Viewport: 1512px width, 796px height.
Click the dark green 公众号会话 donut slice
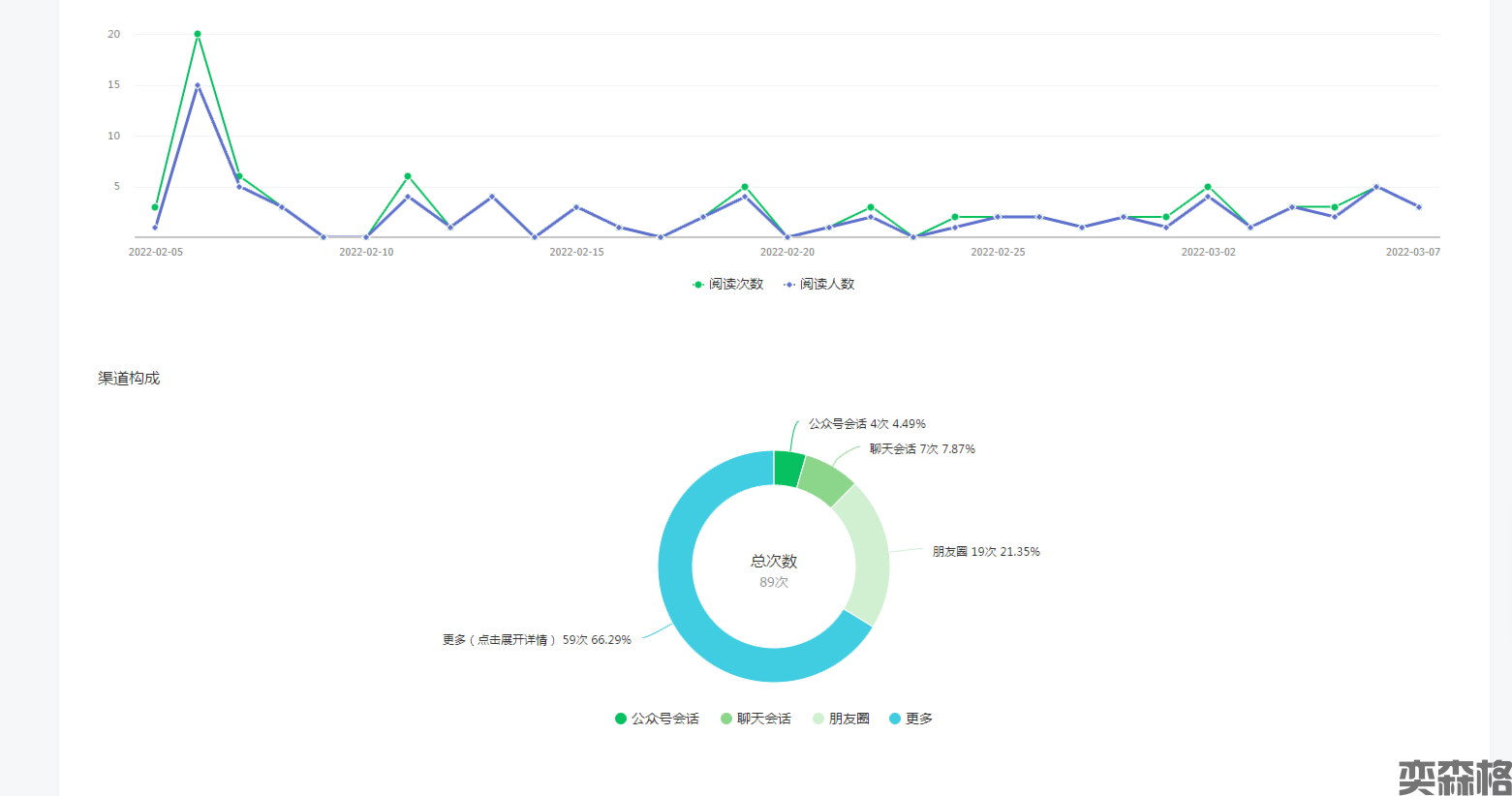coord(788,469)
